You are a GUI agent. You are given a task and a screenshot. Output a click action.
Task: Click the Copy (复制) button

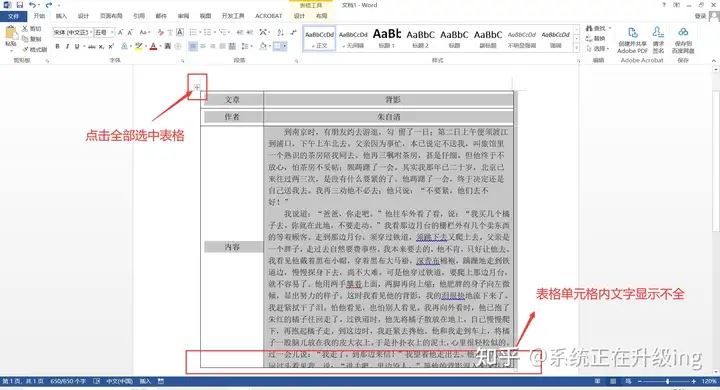click(32, 39)
